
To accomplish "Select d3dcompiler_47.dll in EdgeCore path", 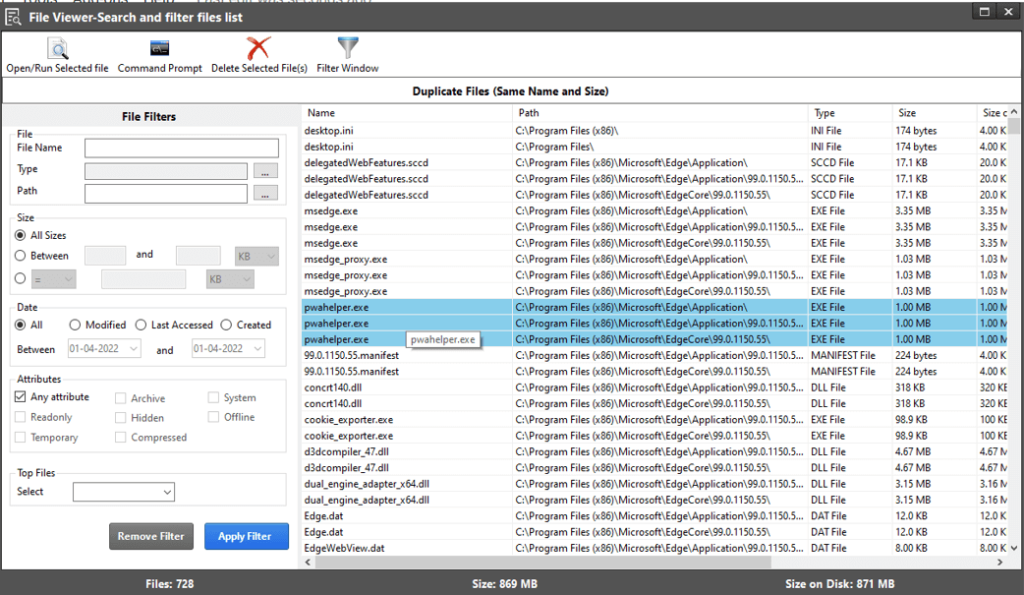I will [x=654, y=468].
